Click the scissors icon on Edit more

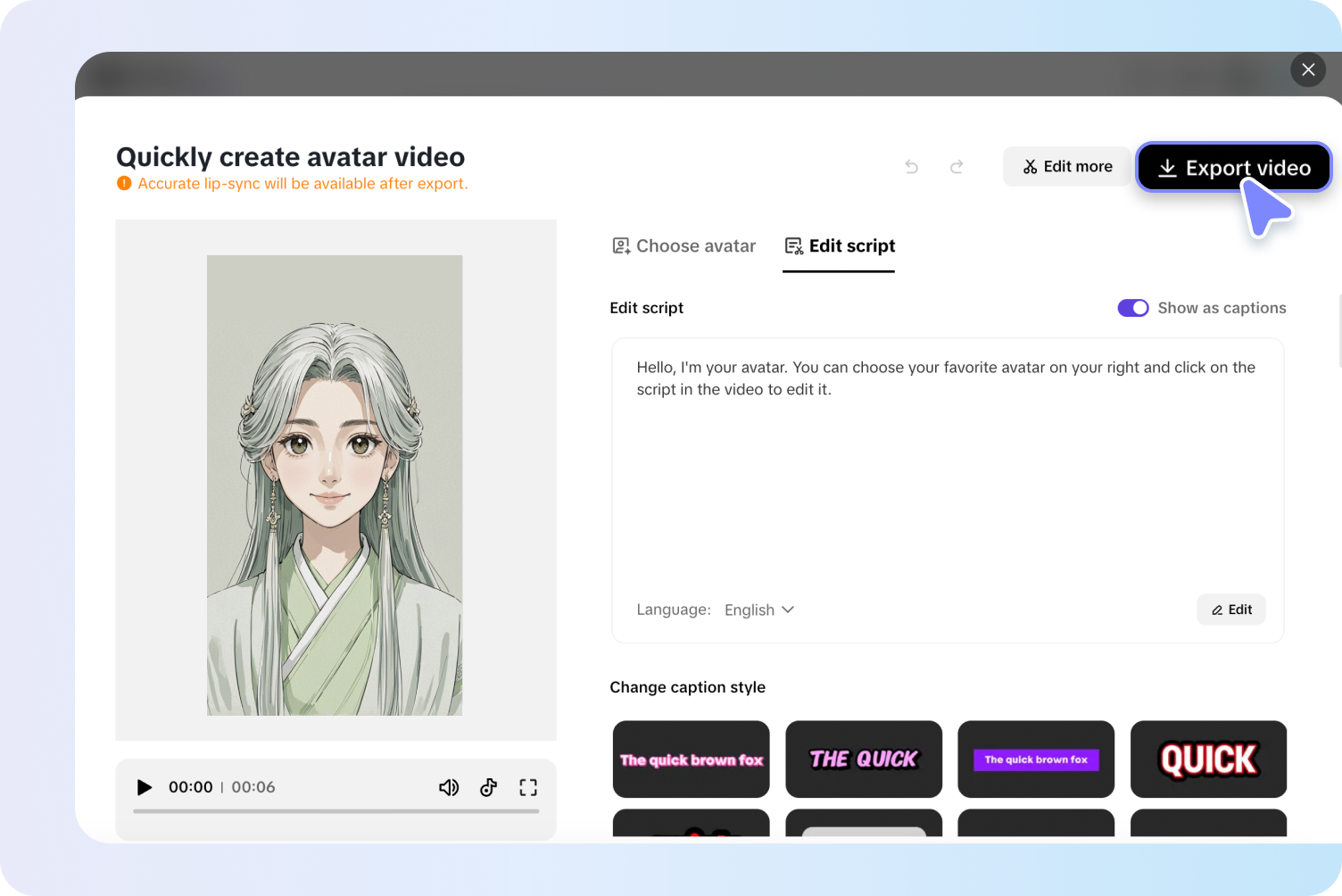1031,166
